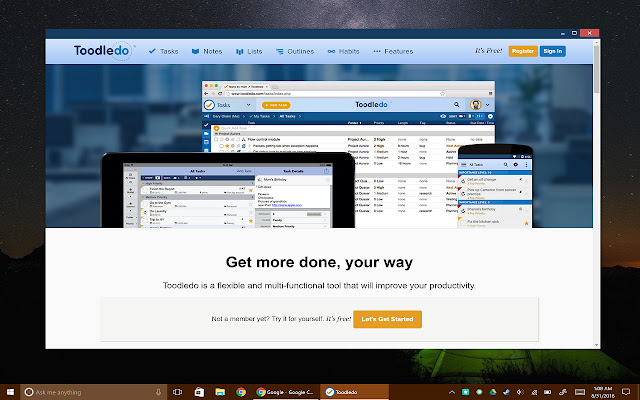This screenshot has height=400, width=640.
Task: Click the orange Register button
Action: 523,51
